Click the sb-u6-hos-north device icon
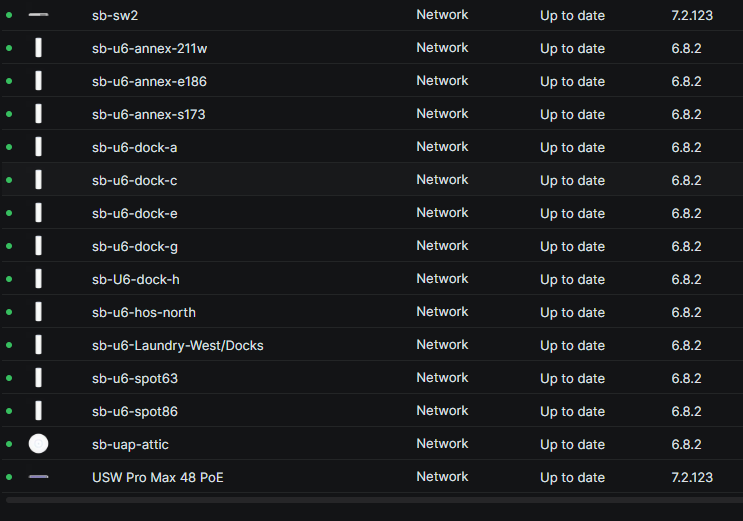 (x=38, y=312)
